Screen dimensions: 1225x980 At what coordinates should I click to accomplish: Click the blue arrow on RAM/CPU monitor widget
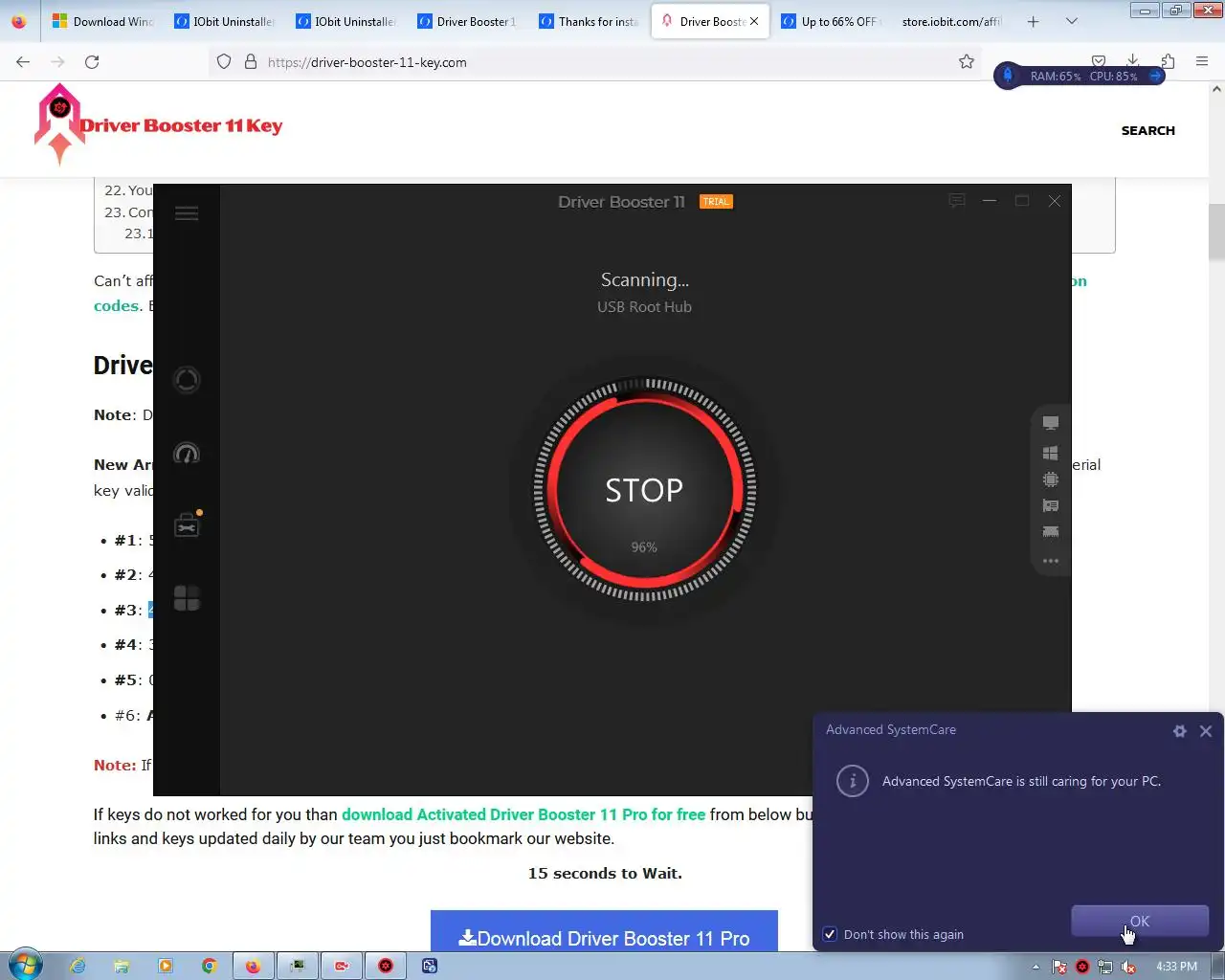point(1155,76)
